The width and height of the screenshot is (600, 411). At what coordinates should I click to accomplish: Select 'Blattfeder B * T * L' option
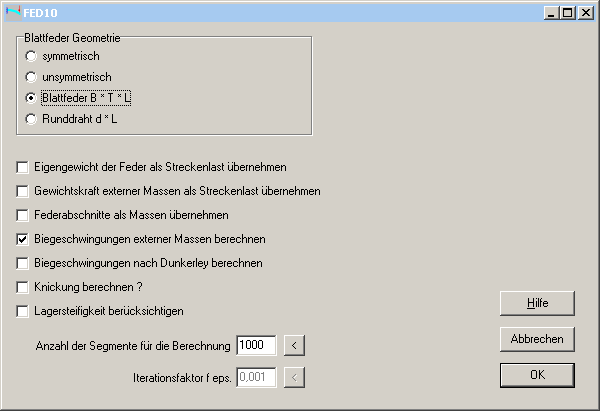[x=32, y=99]
